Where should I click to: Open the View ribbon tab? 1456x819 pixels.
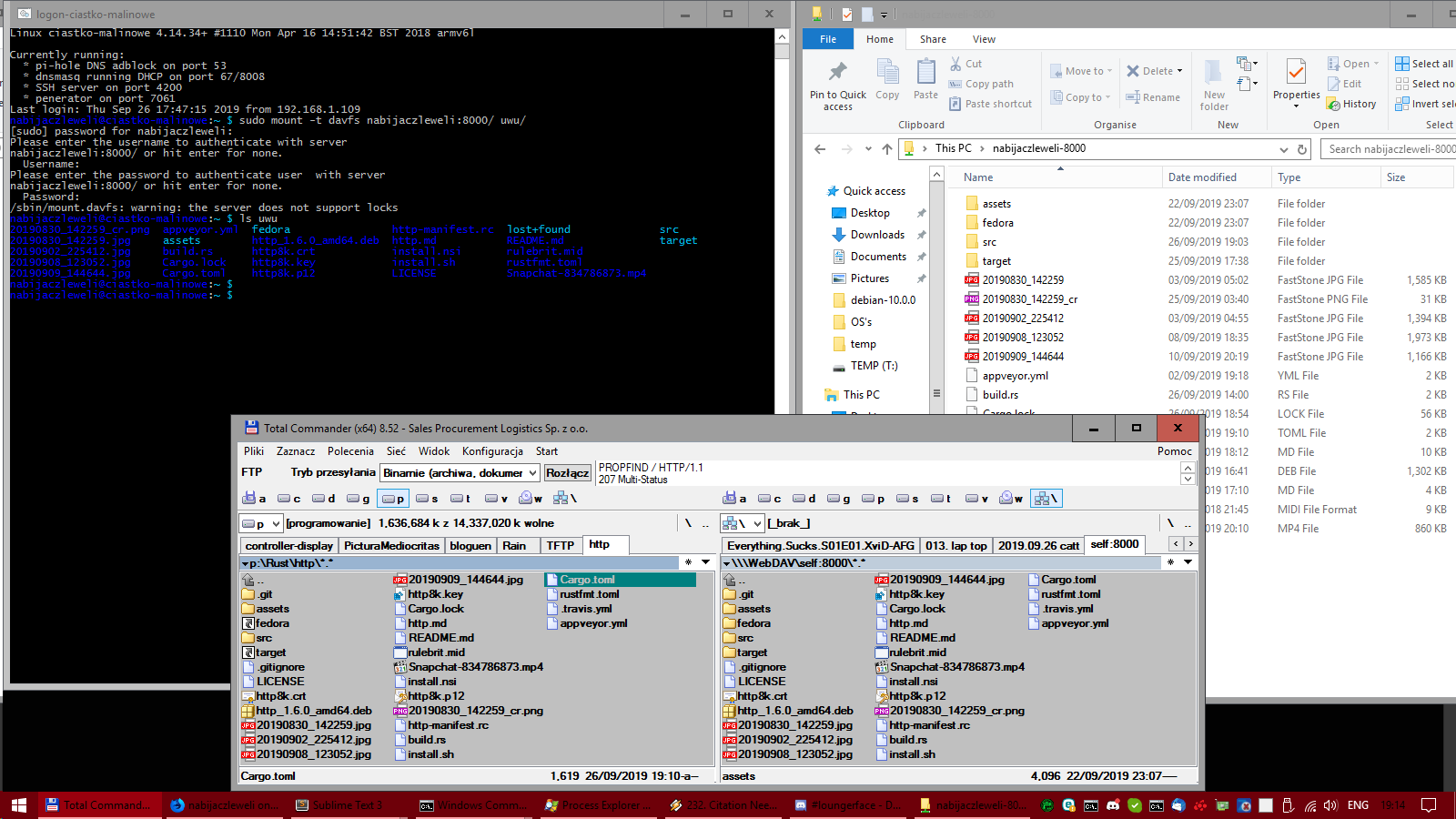point(984,39)
